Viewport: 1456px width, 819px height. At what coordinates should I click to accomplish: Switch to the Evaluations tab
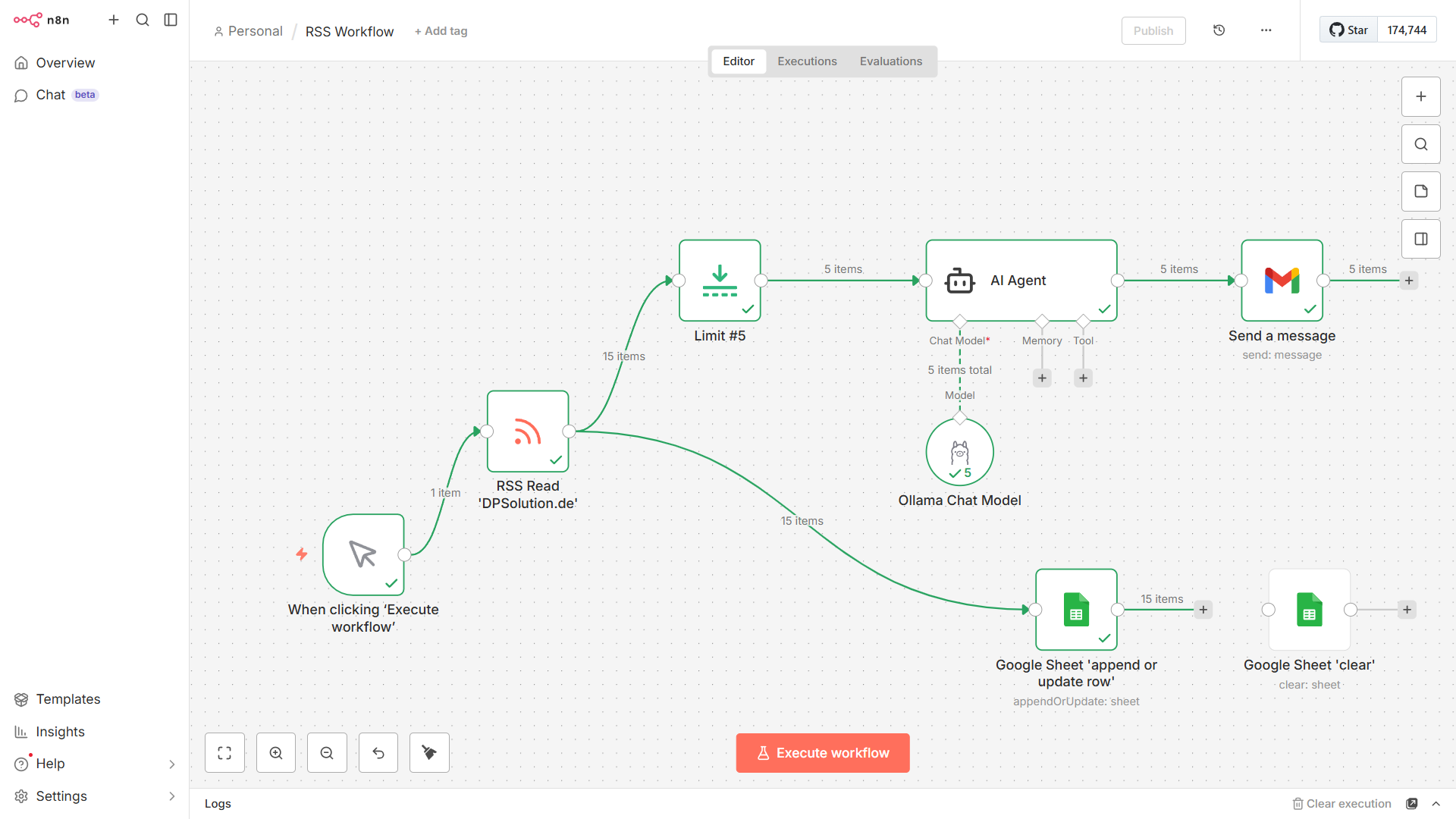pos(890,61)
